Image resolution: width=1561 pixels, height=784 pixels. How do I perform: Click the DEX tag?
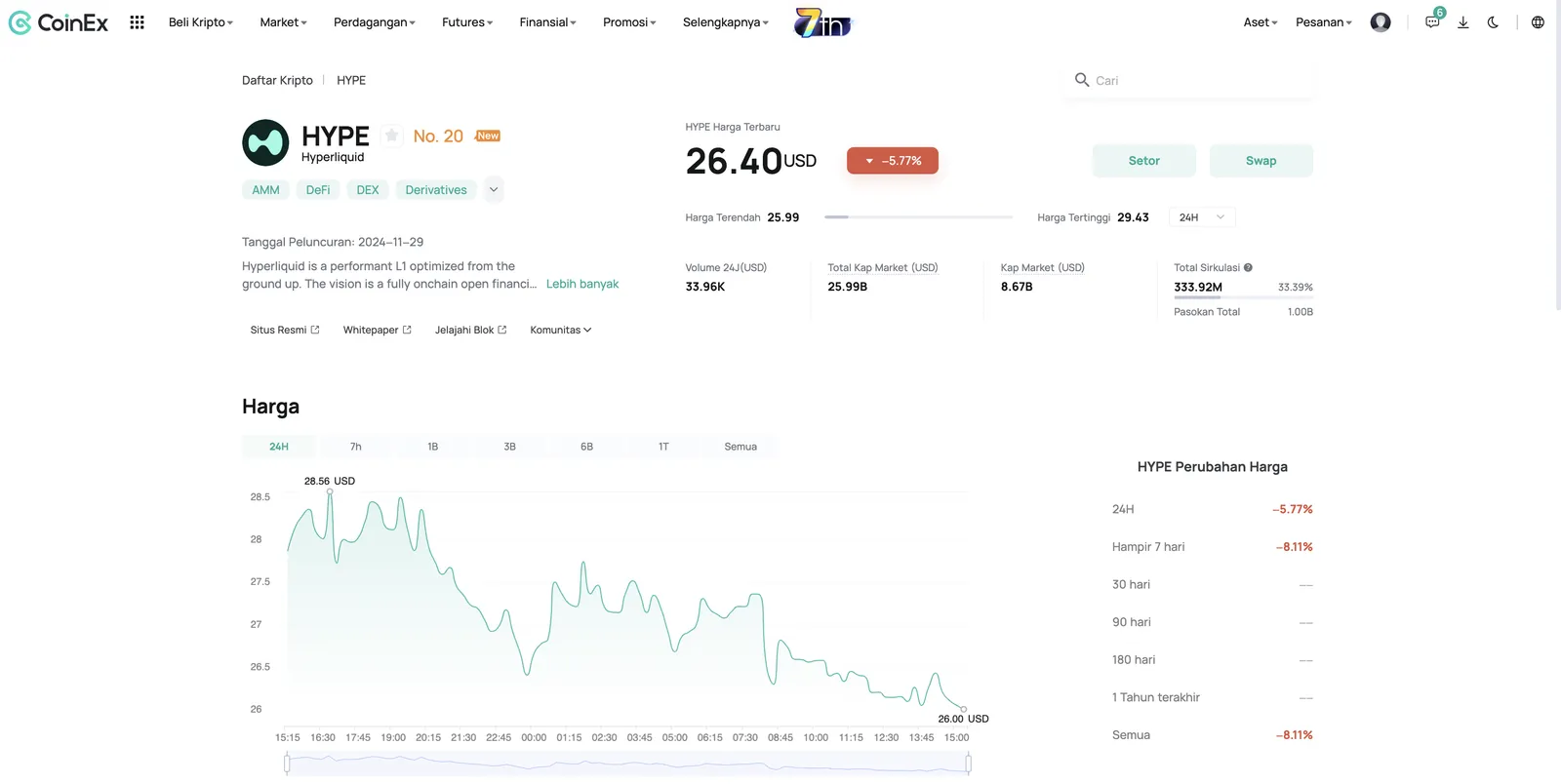tap(368, 190)
